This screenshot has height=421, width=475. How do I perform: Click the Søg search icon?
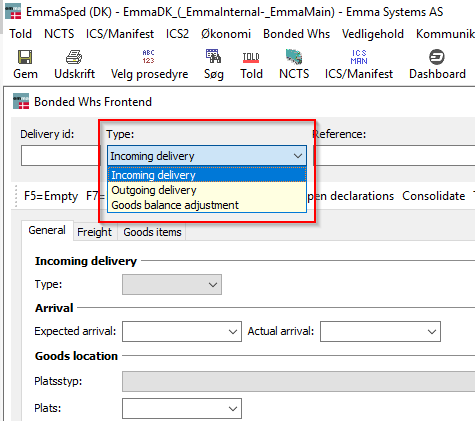point(213,57)
